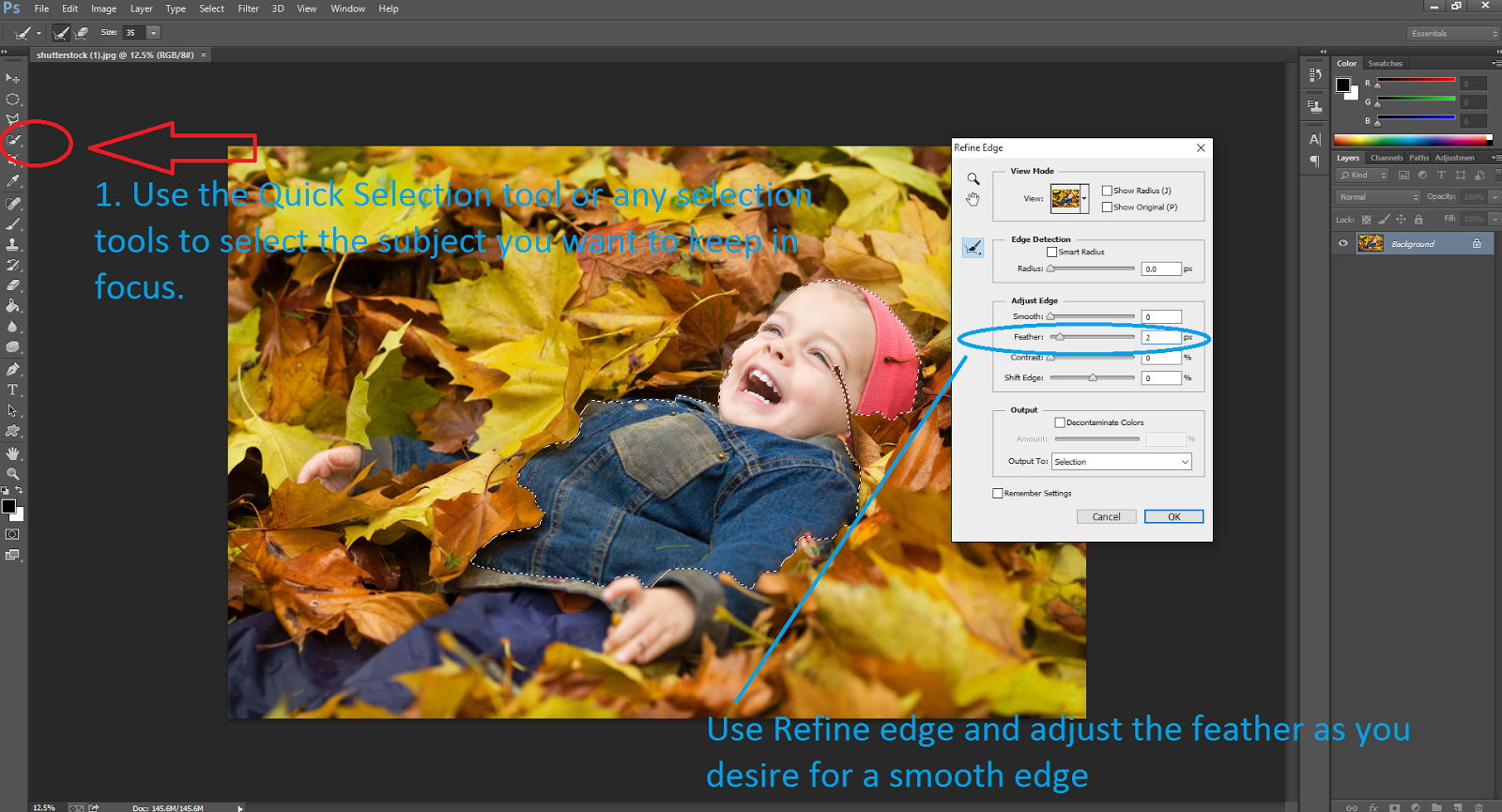Select the Elliptical Marquee tool
The height and width of the screenshot is (812, 1502).
(12, 99)
